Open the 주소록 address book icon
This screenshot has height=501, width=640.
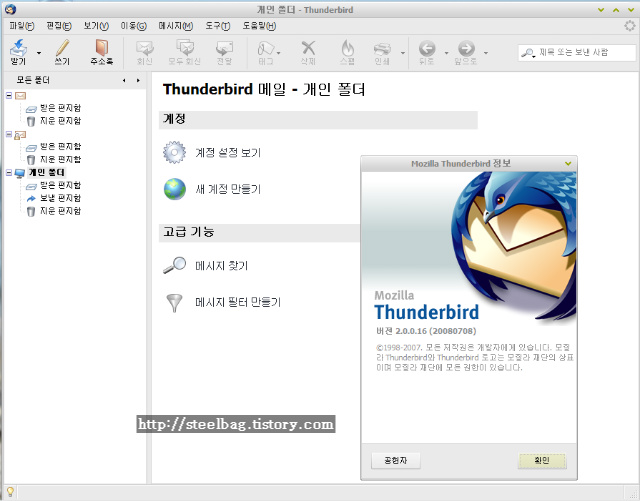tap(102, 48)
